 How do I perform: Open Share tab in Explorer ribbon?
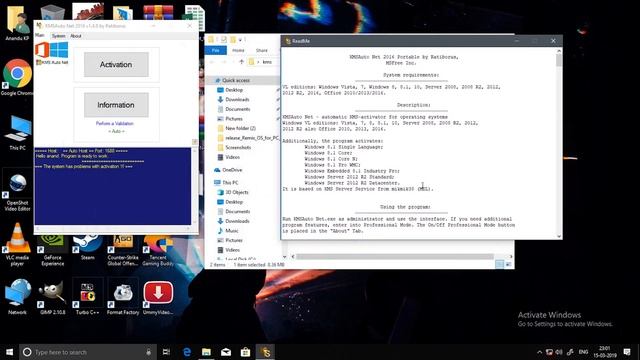[262, 50]
